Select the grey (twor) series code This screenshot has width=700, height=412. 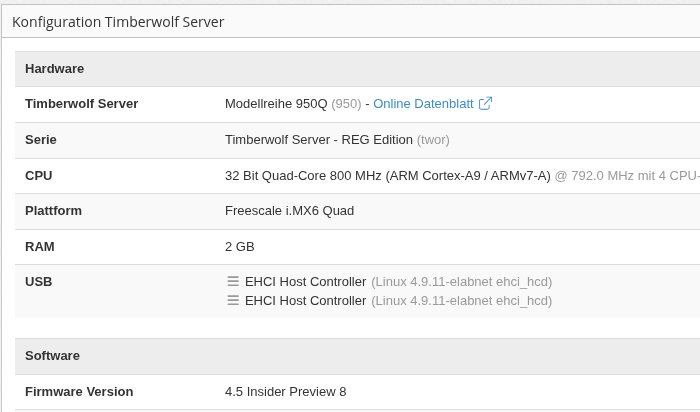[433, 140]
